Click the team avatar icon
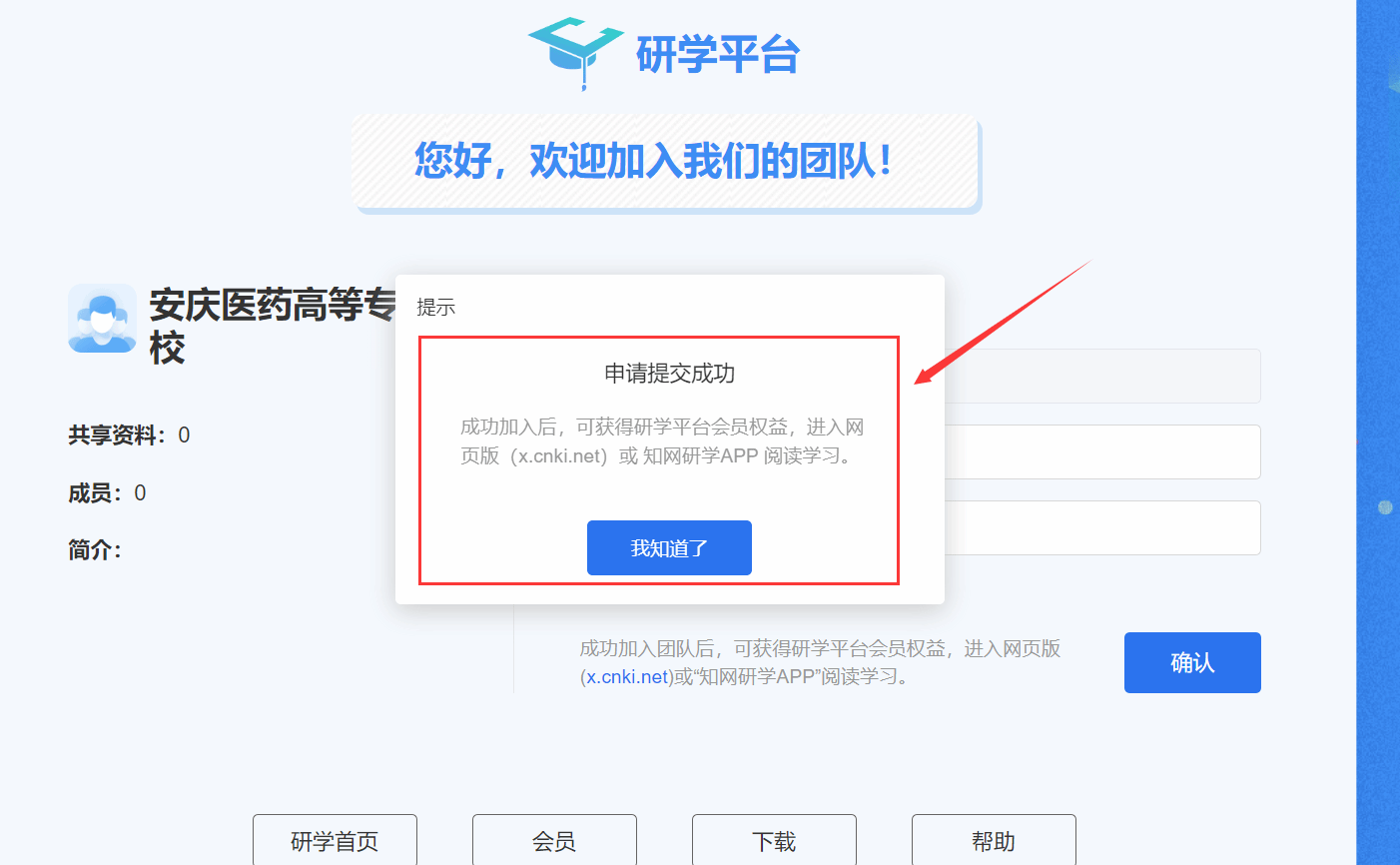The height and width of the screenshot is (865, 1400). 103,319
